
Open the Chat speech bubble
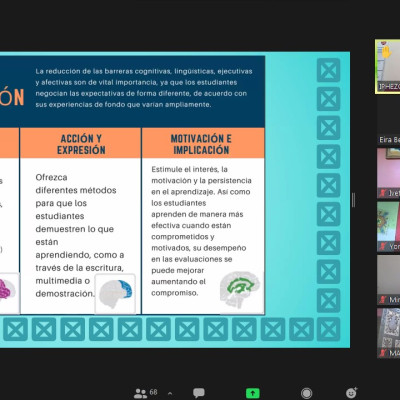click(199, 393)
